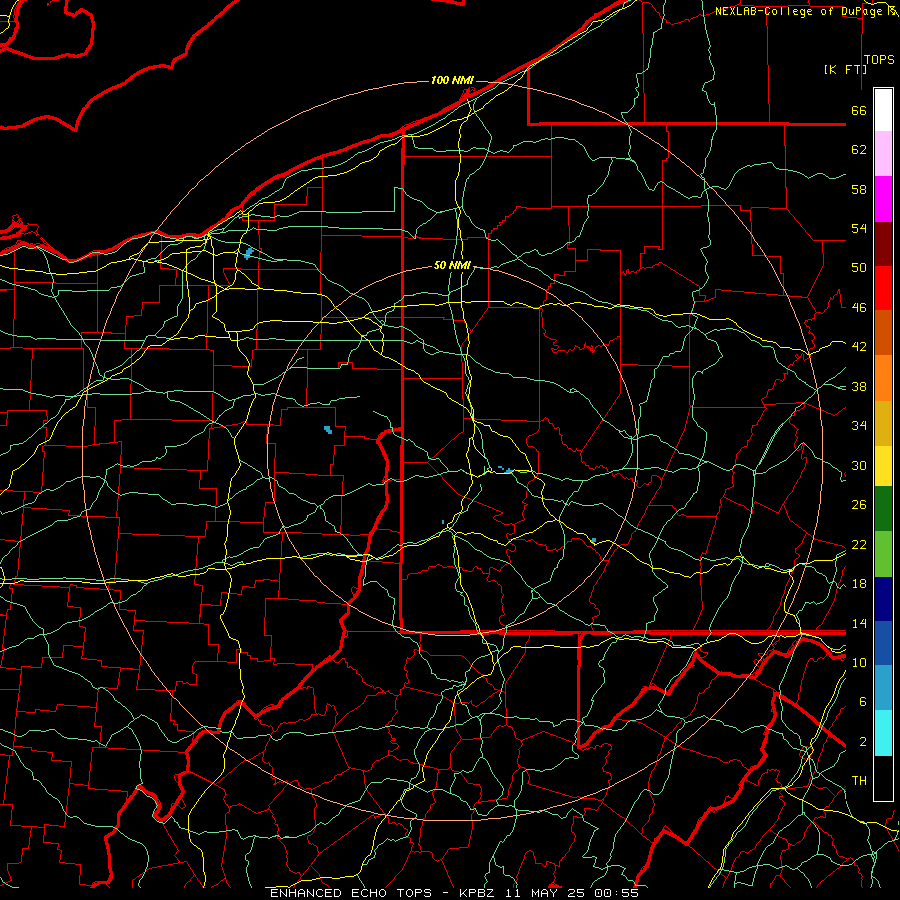Click legend value 14
This screenshot has height=900, width=900.
click(x=859, y=623)
